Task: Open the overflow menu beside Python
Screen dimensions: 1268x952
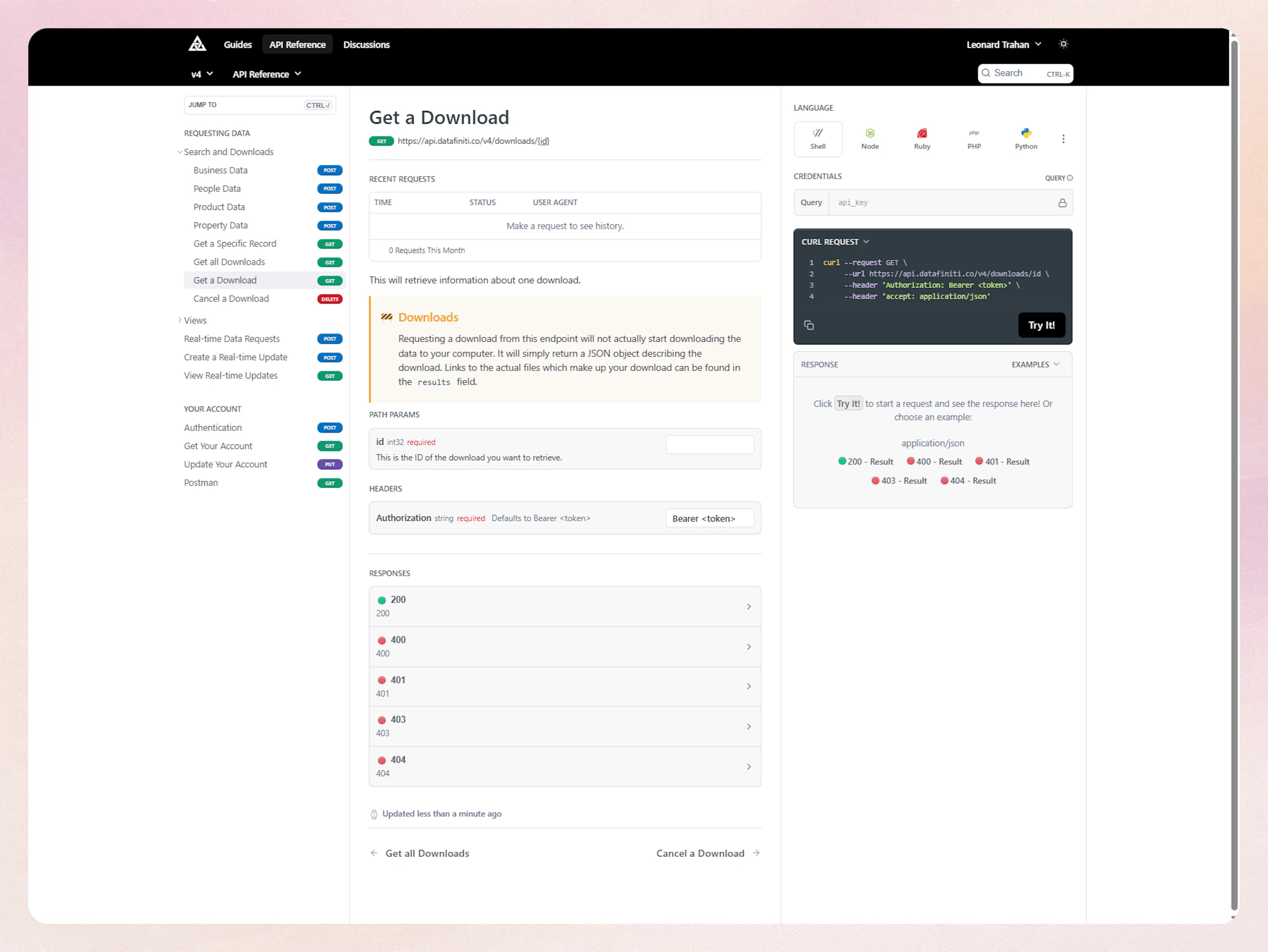Action: (x=1063, y=139)
